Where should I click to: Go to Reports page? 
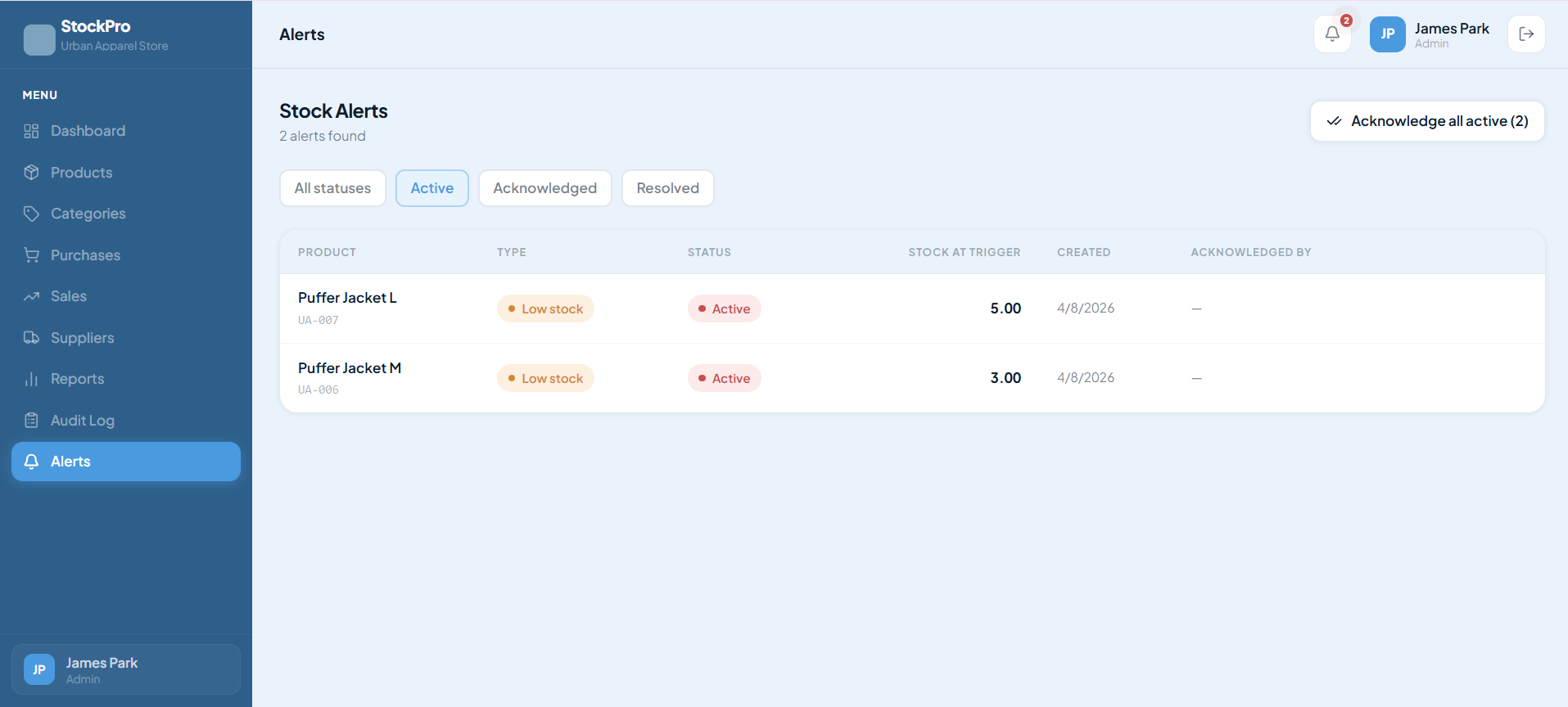(x=77, y=379)
